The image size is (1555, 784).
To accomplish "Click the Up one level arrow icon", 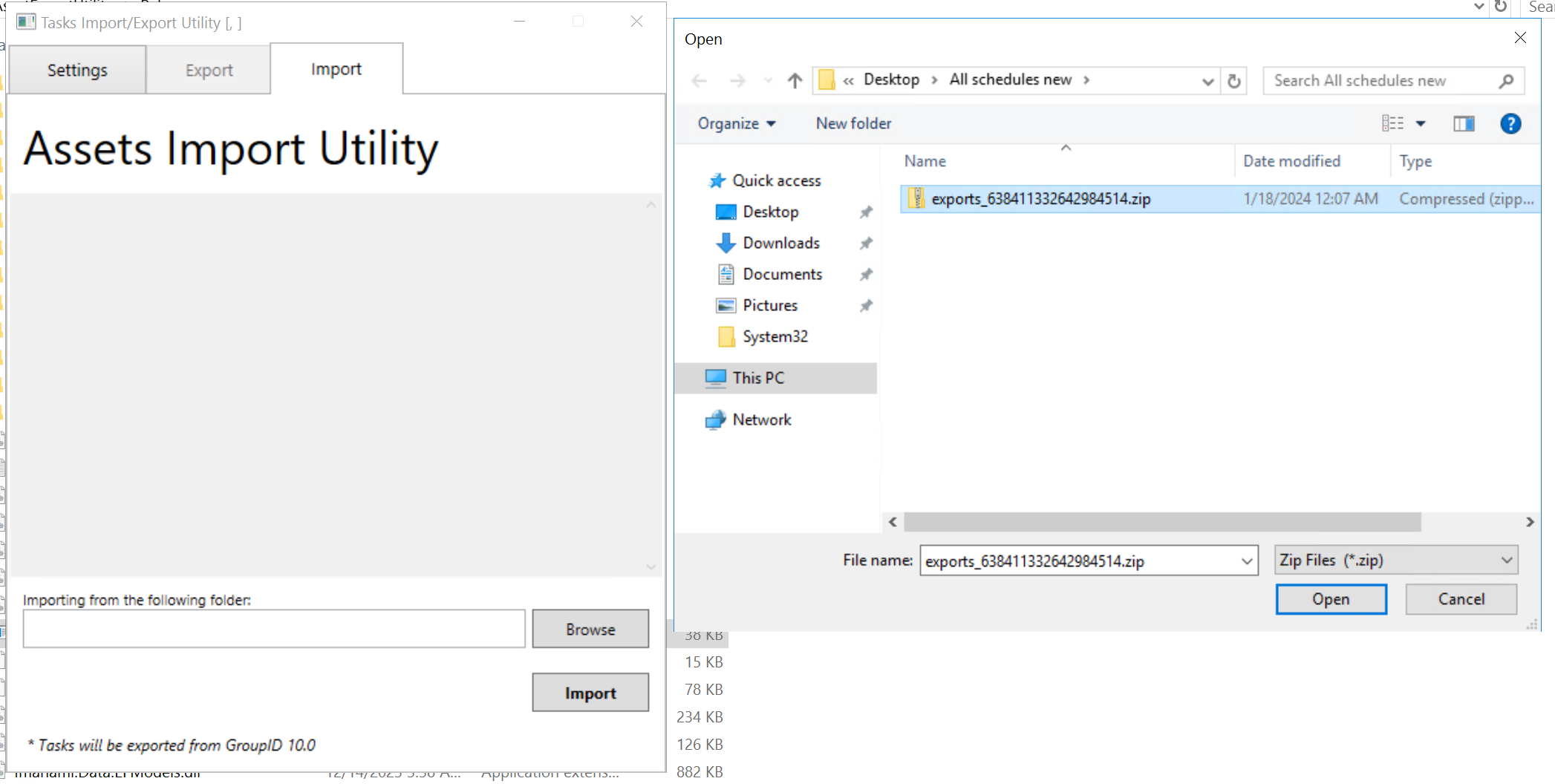I will click(x=795, y=80).
